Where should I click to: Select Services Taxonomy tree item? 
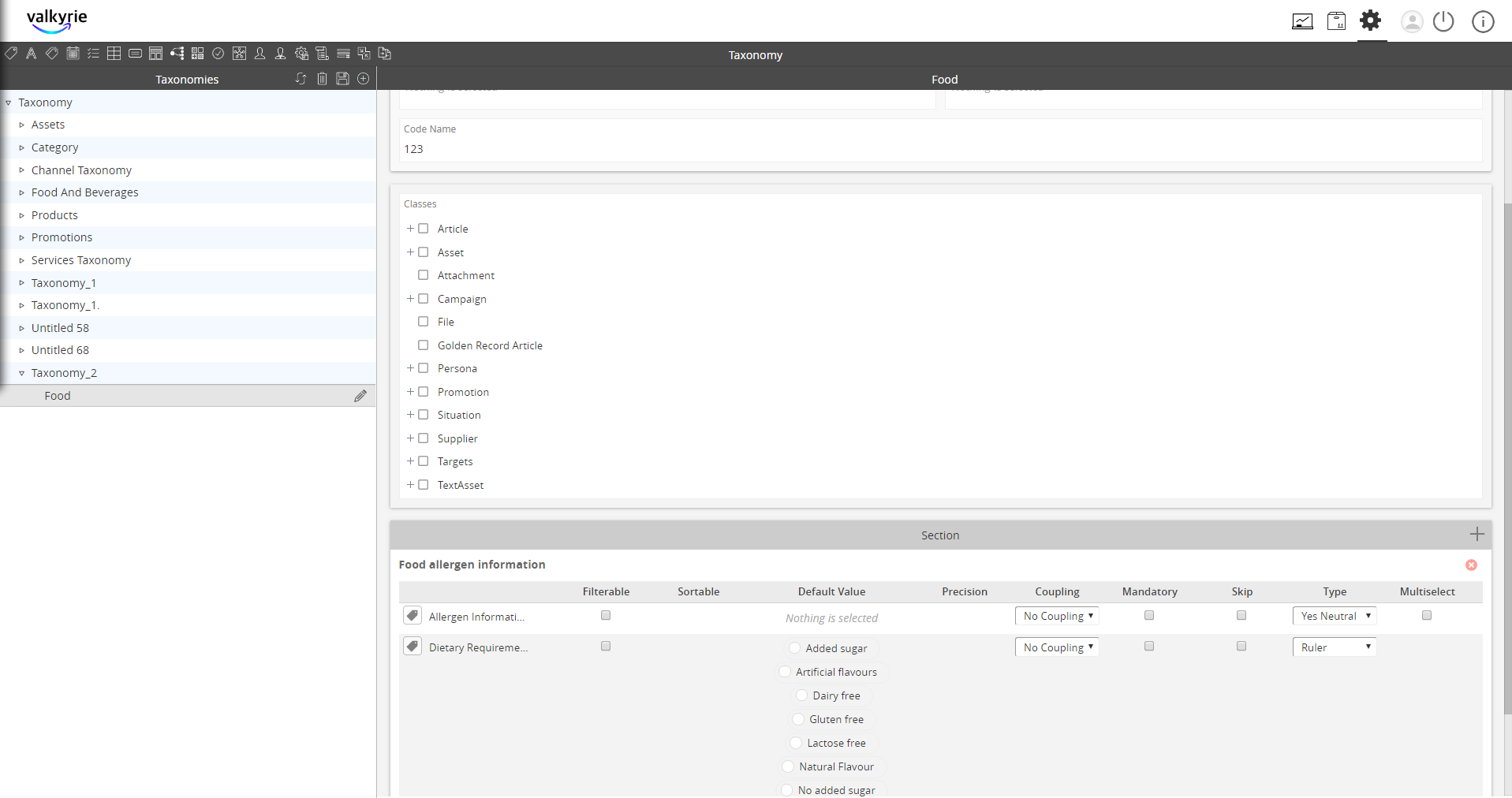pyautogui.click(x=81, y=260)
